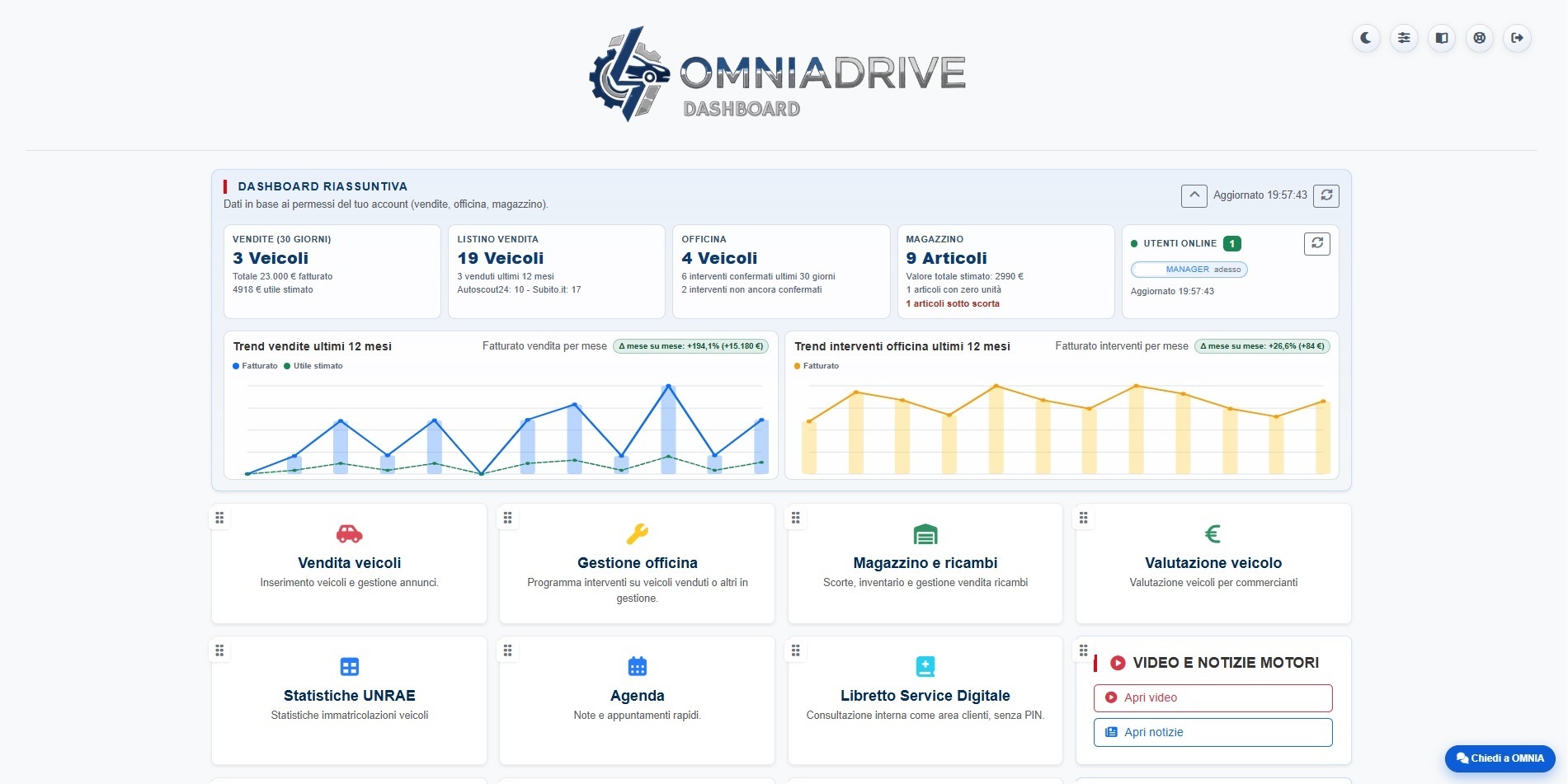
Task: Click the logout arrow icon
Action: click(1518, 38)
